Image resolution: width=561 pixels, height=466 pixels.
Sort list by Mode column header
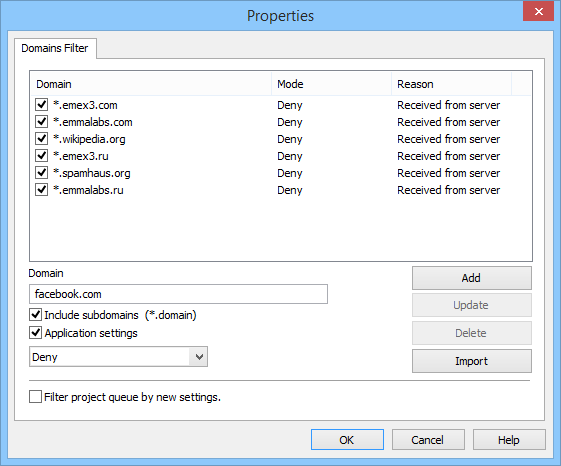(x=331, y=84)
